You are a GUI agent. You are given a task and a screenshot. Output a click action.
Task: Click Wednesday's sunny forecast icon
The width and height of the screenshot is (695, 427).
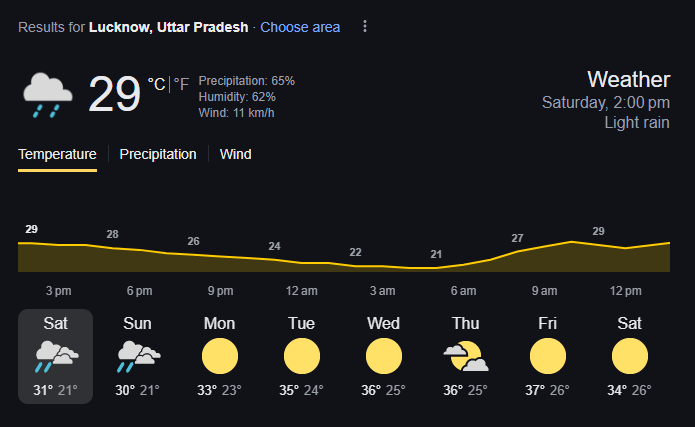383,357
